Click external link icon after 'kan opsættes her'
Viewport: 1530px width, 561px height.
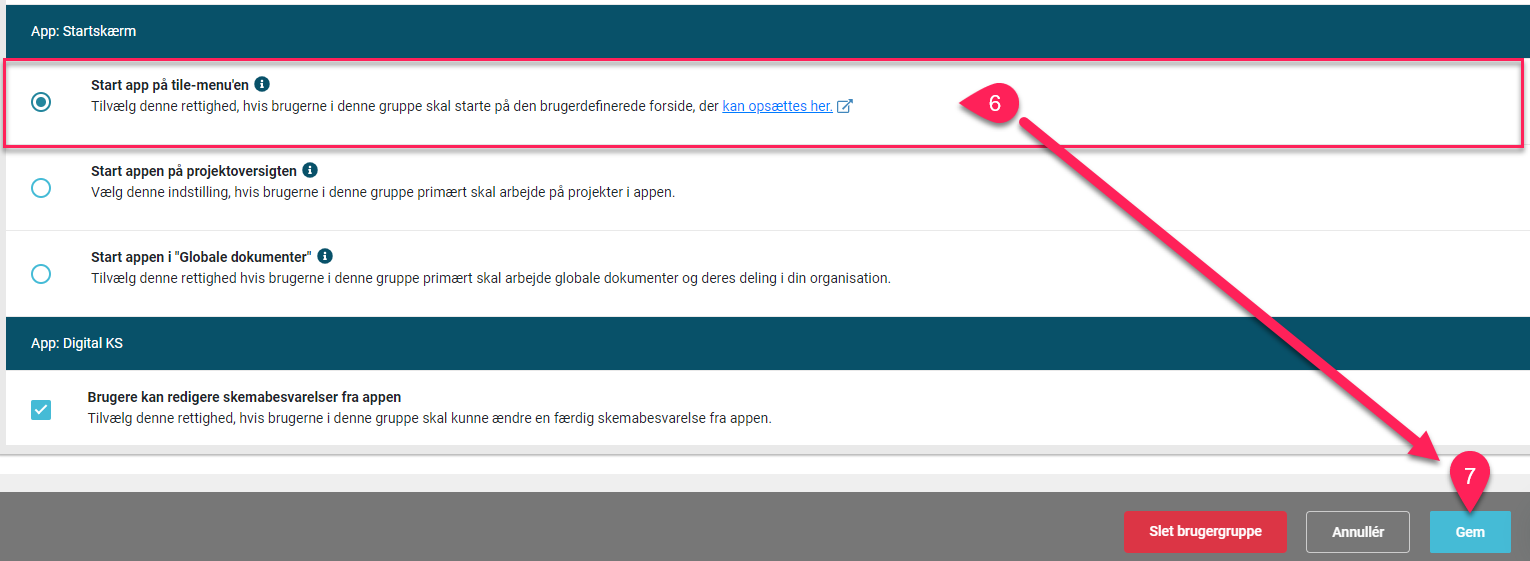pyautogui.click(x=845, y=106)
